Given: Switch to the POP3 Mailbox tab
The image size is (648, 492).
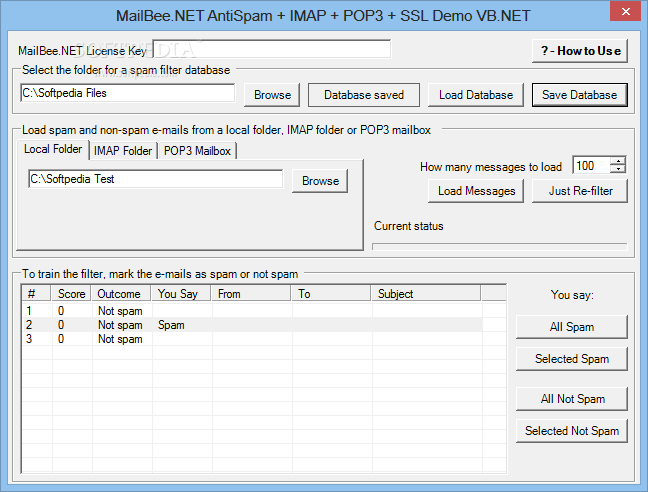Looking at the screenshot, I should [197, 151].
